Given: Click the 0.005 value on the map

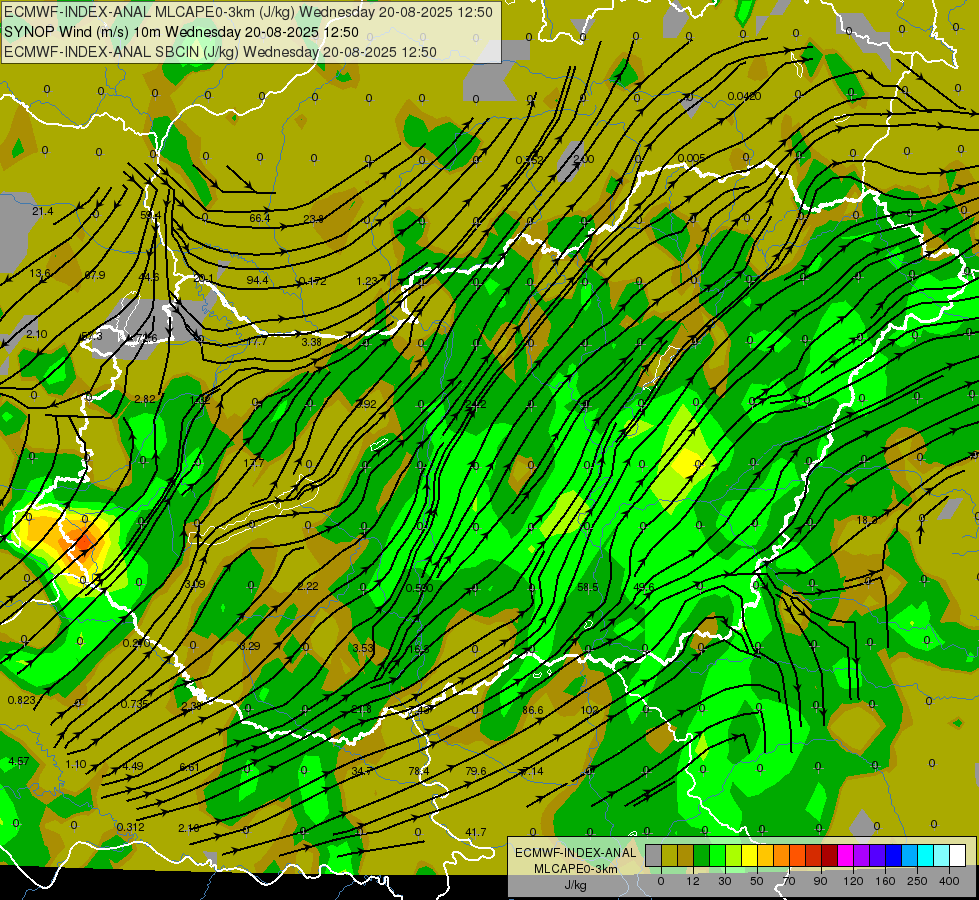Looking at the screenshot, I should click(x=691, y=158).
